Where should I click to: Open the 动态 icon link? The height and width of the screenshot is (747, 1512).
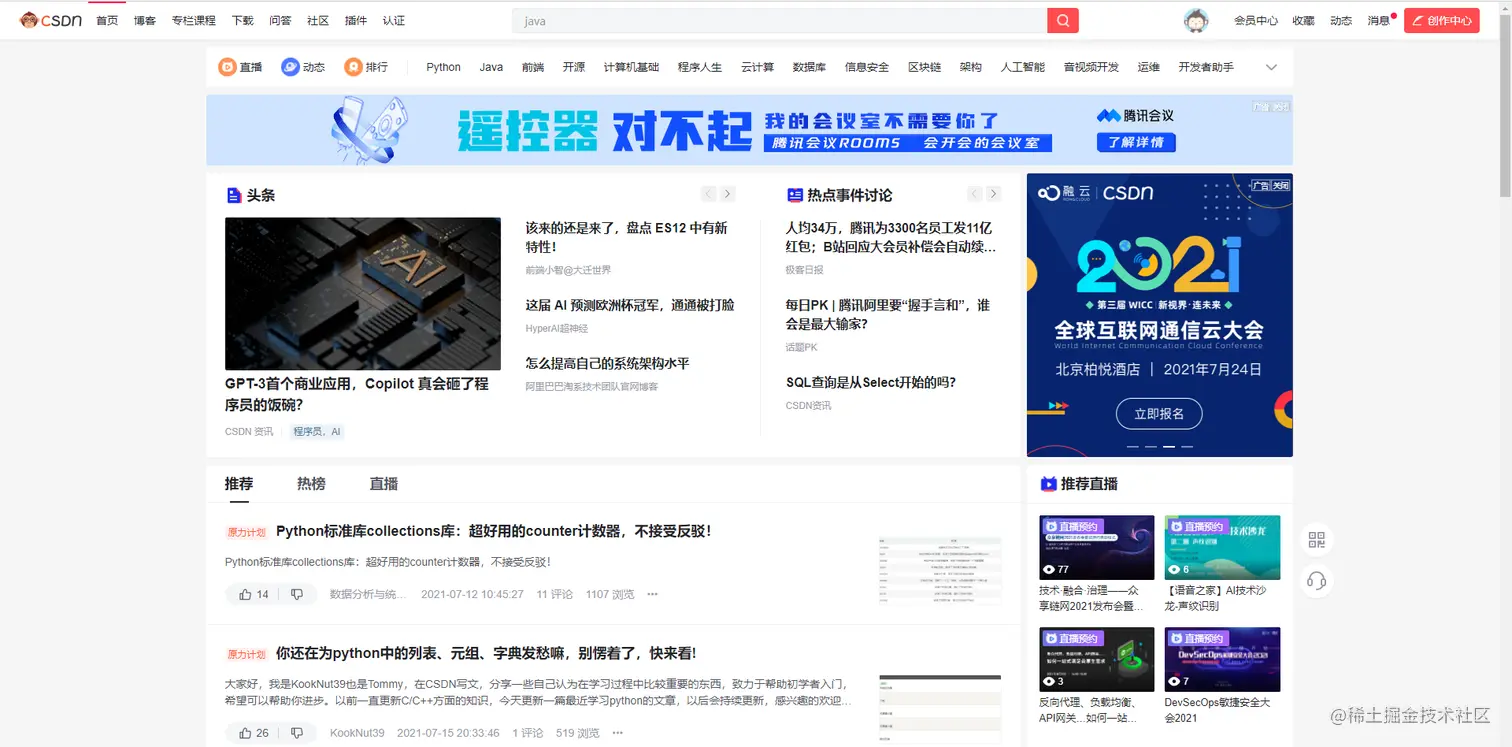coord(303,67)
